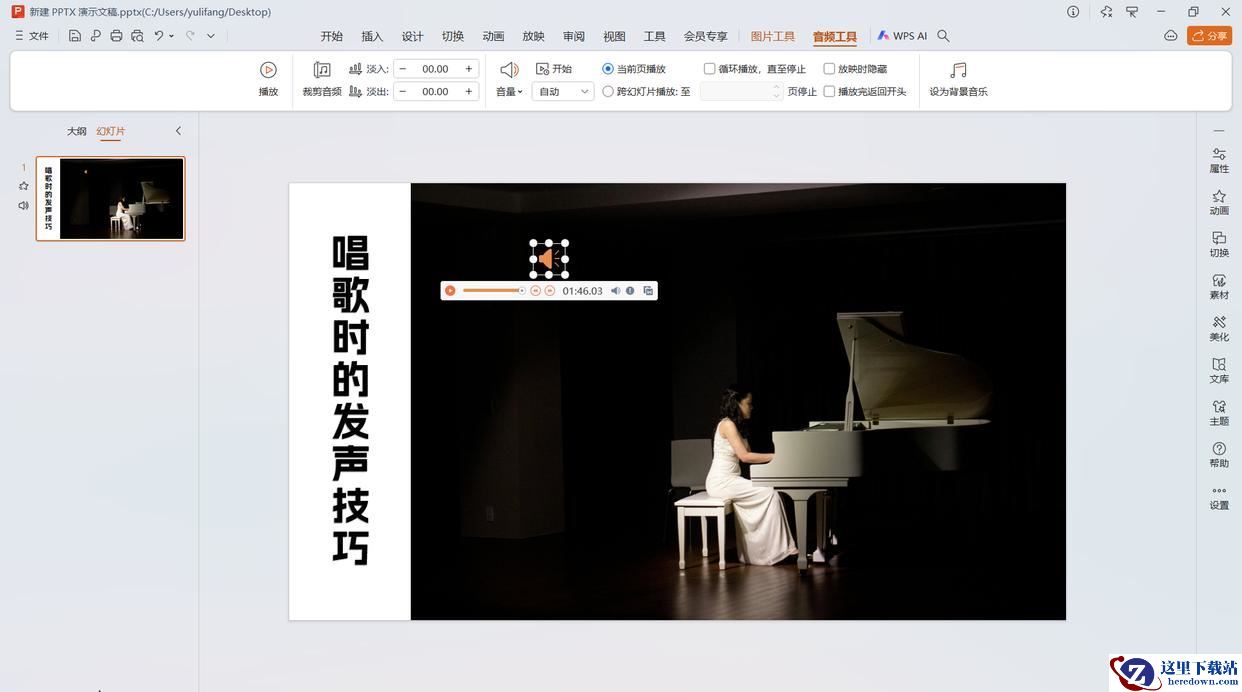Click the redo arrow icon
The image size is (1242, 692).
pyautogui.click(x=190, y=36)
